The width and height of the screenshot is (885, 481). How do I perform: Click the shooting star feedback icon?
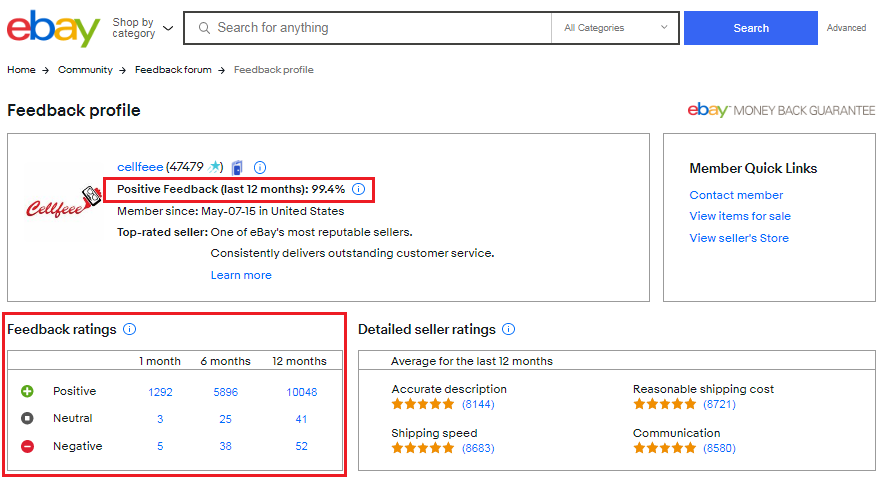(x=214, y=167)
